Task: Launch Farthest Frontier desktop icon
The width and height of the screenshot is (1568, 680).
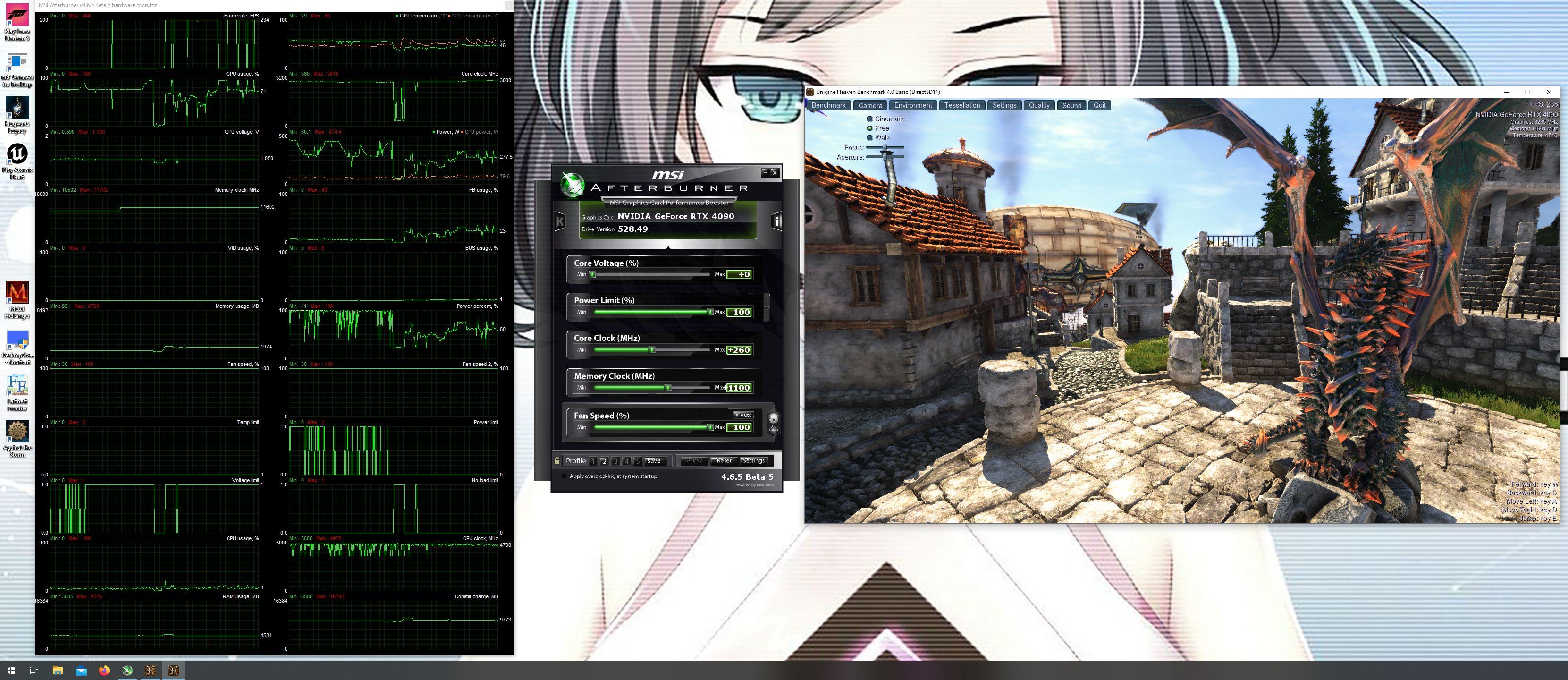Action: [x=17, y=394]
